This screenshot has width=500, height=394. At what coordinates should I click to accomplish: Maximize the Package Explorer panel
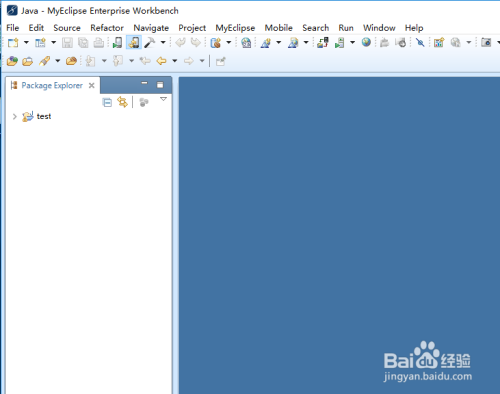(160, 85)
